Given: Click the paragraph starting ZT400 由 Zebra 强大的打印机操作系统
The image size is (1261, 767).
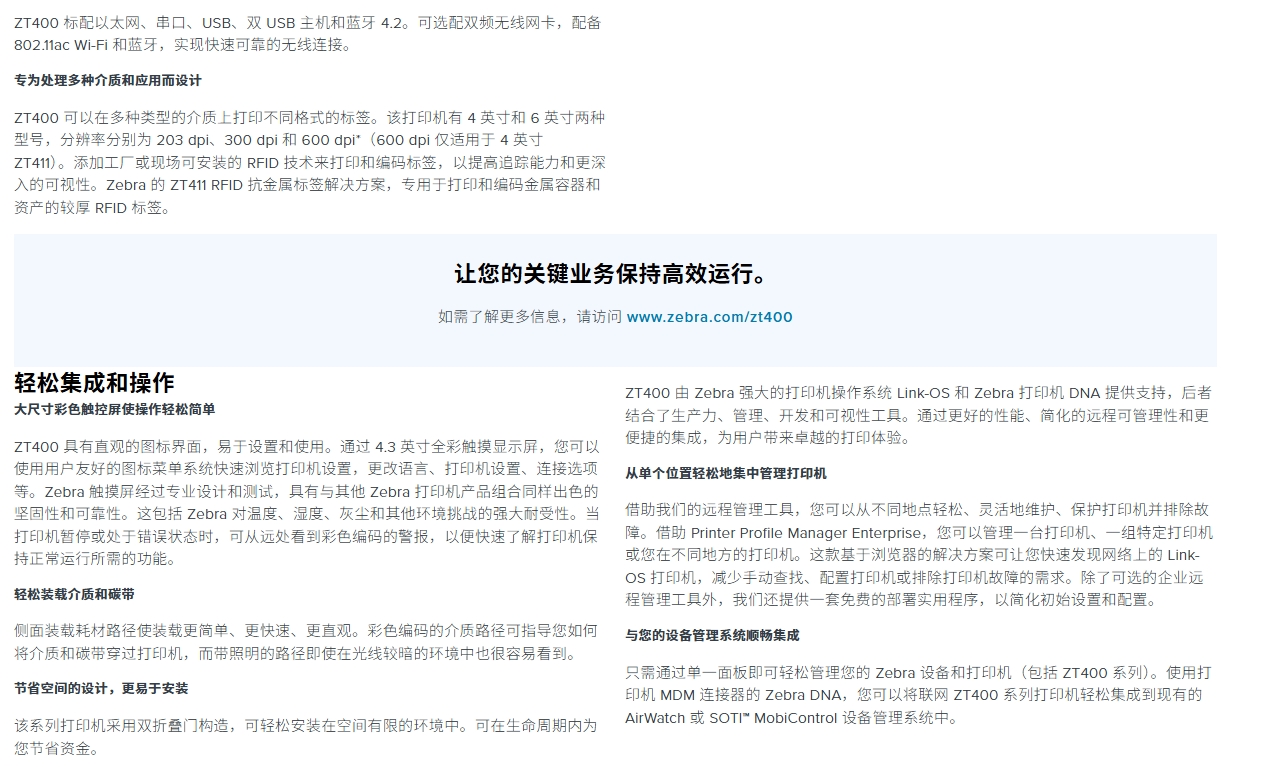Looking at the screenshot, I should pos(918,415).
